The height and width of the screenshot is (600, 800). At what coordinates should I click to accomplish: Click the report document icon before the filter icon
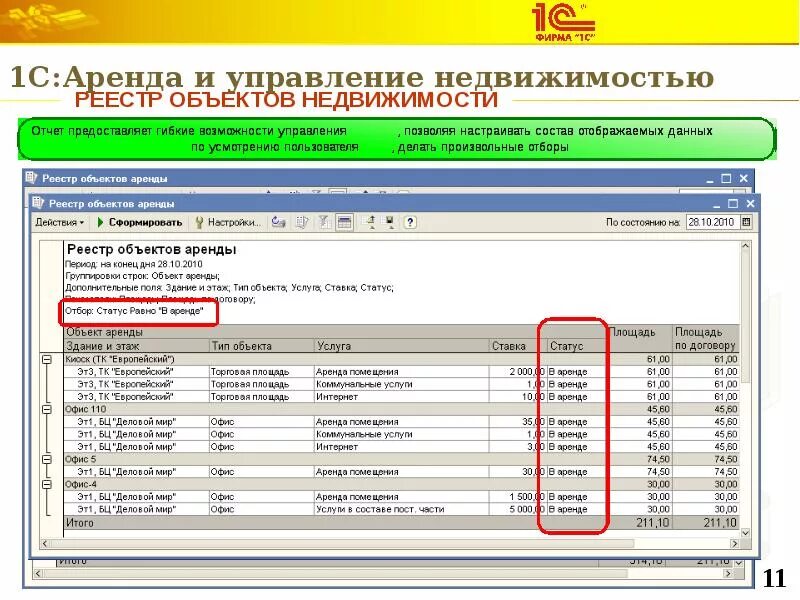(x=303, y=222)
